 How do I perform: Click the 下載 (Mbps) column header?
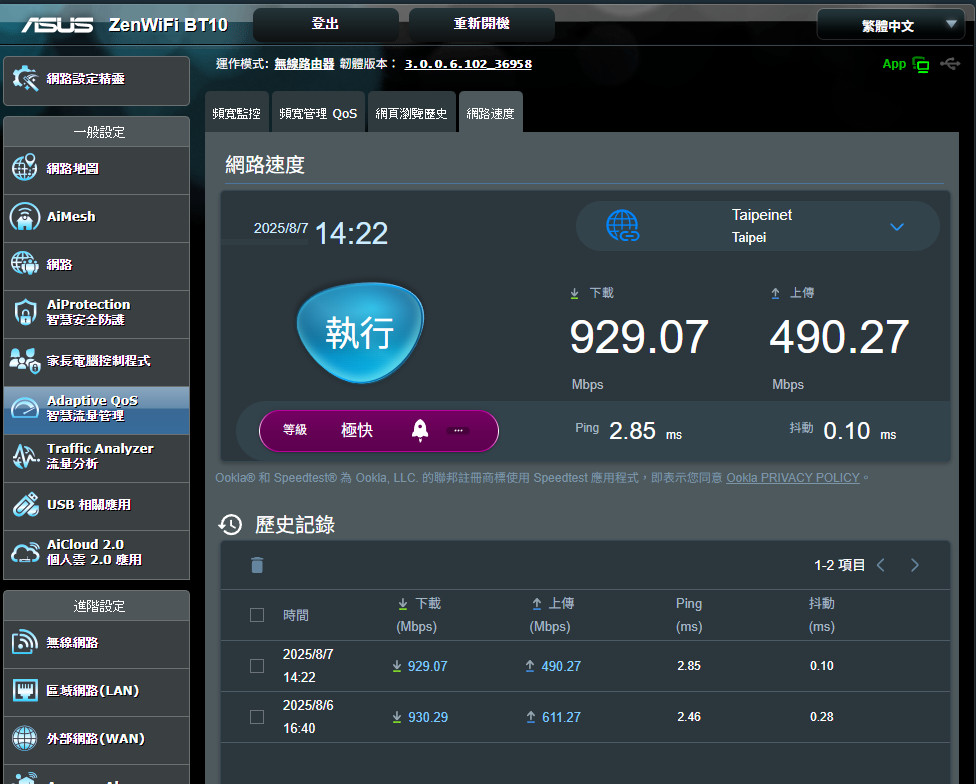418,615
